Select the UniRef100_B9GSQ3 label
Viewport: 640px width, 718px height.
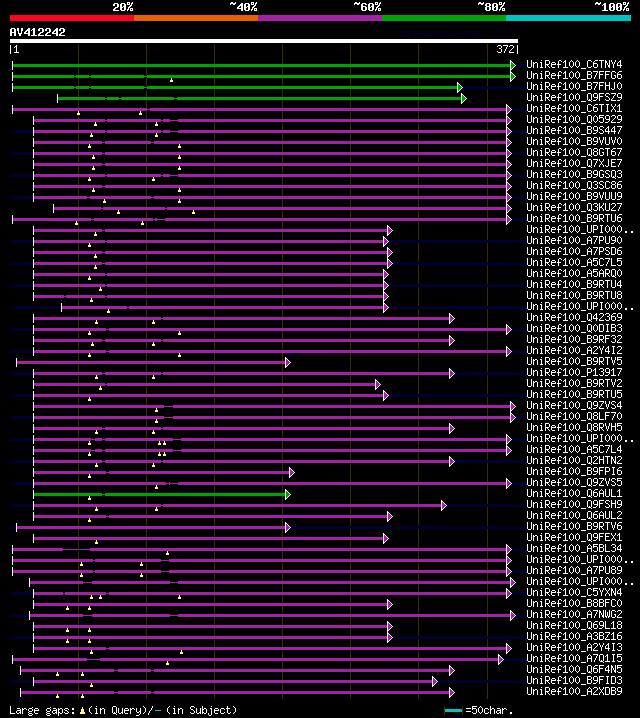click(x=574, y=174)
